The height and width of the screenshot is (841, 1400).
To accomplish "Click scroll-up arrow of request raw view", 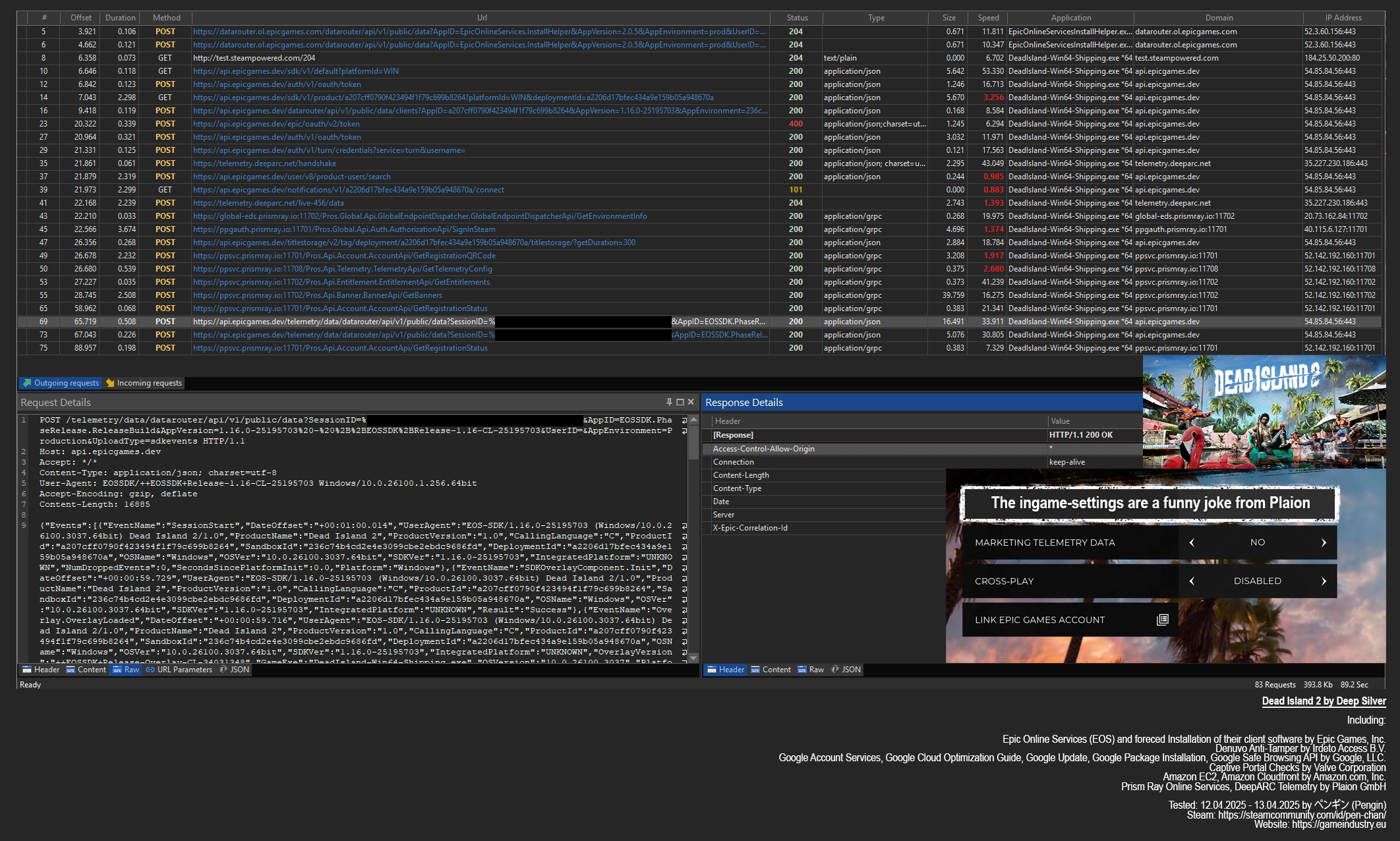I will tap(693, 420).
